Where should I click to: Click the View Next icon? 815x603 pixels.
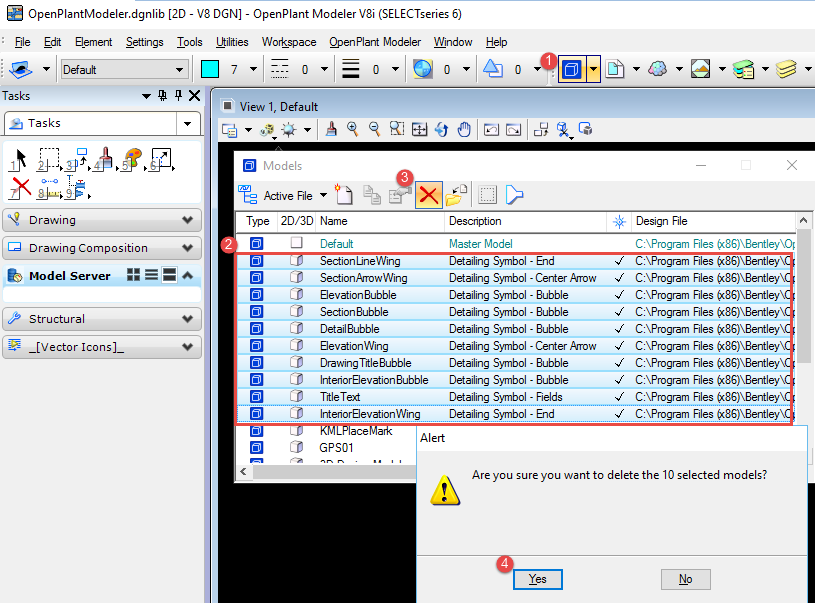(x=514, y=129)
